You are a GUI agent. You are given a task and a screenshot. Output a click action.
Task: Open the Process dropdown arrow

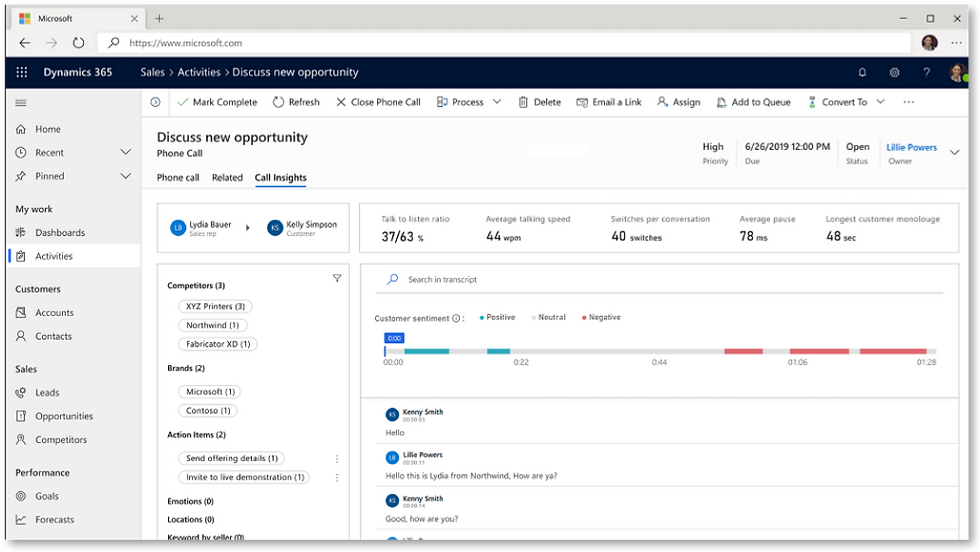point(497,102)
